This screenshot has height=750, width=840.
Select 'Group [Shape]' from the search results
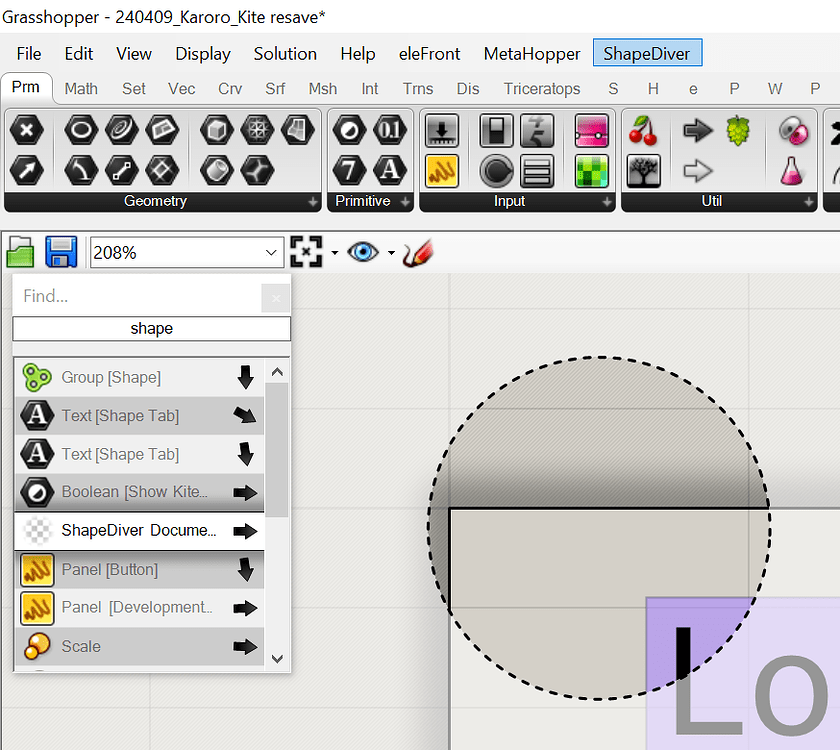point(140,378)
